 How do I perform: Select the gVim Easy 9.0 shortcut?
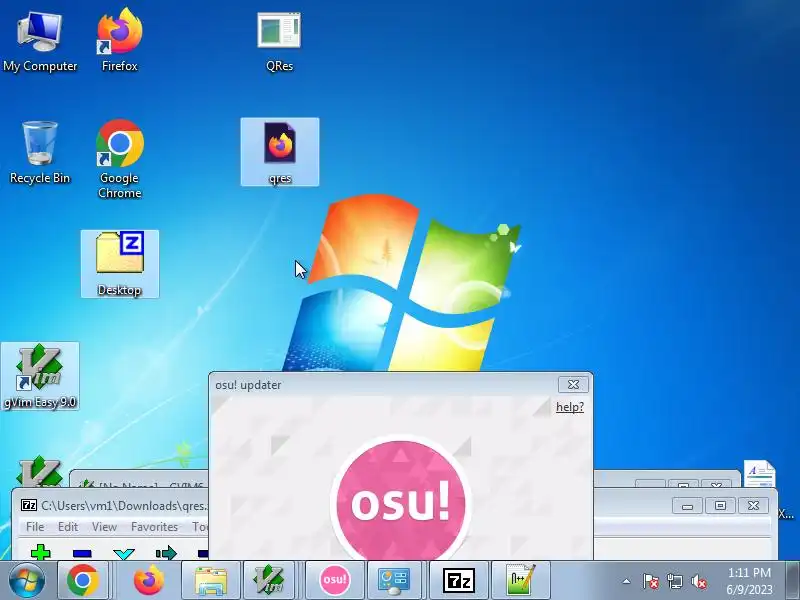40,377
